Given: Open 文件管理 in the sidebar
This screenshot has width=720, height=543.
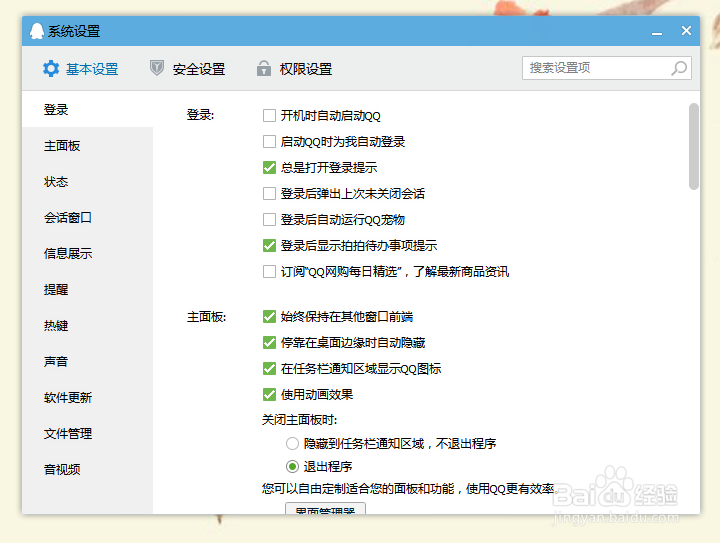Looking at the screenshot, I should (x=87, y=433).
